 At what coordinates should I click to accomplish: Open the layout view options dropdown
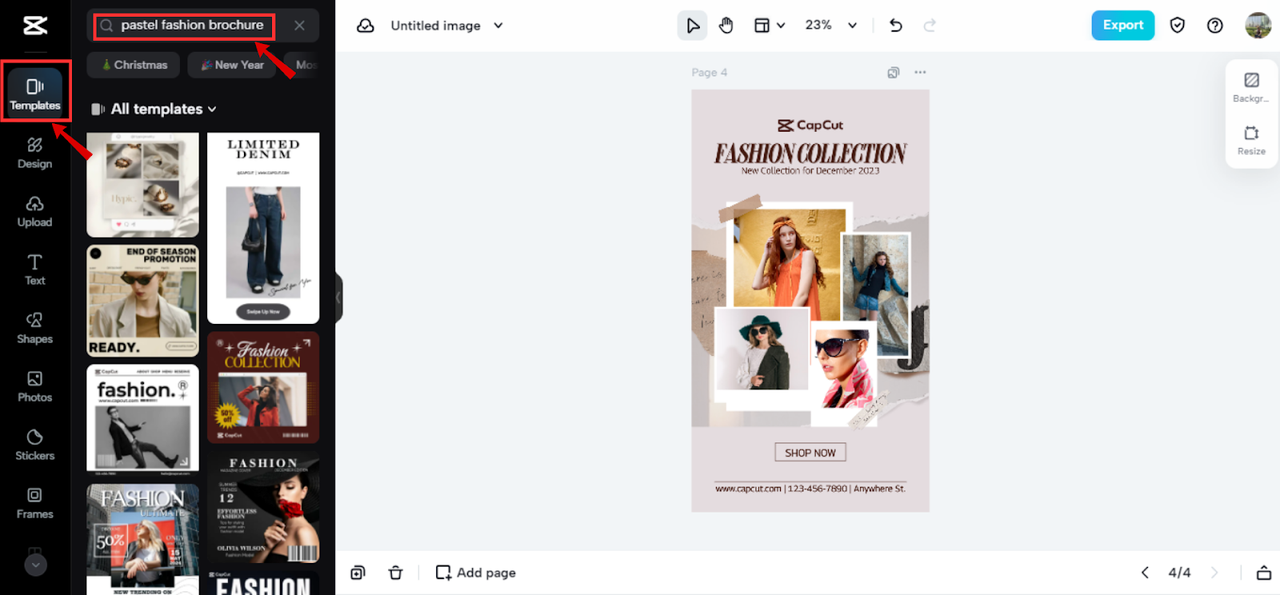pos(769,25)
